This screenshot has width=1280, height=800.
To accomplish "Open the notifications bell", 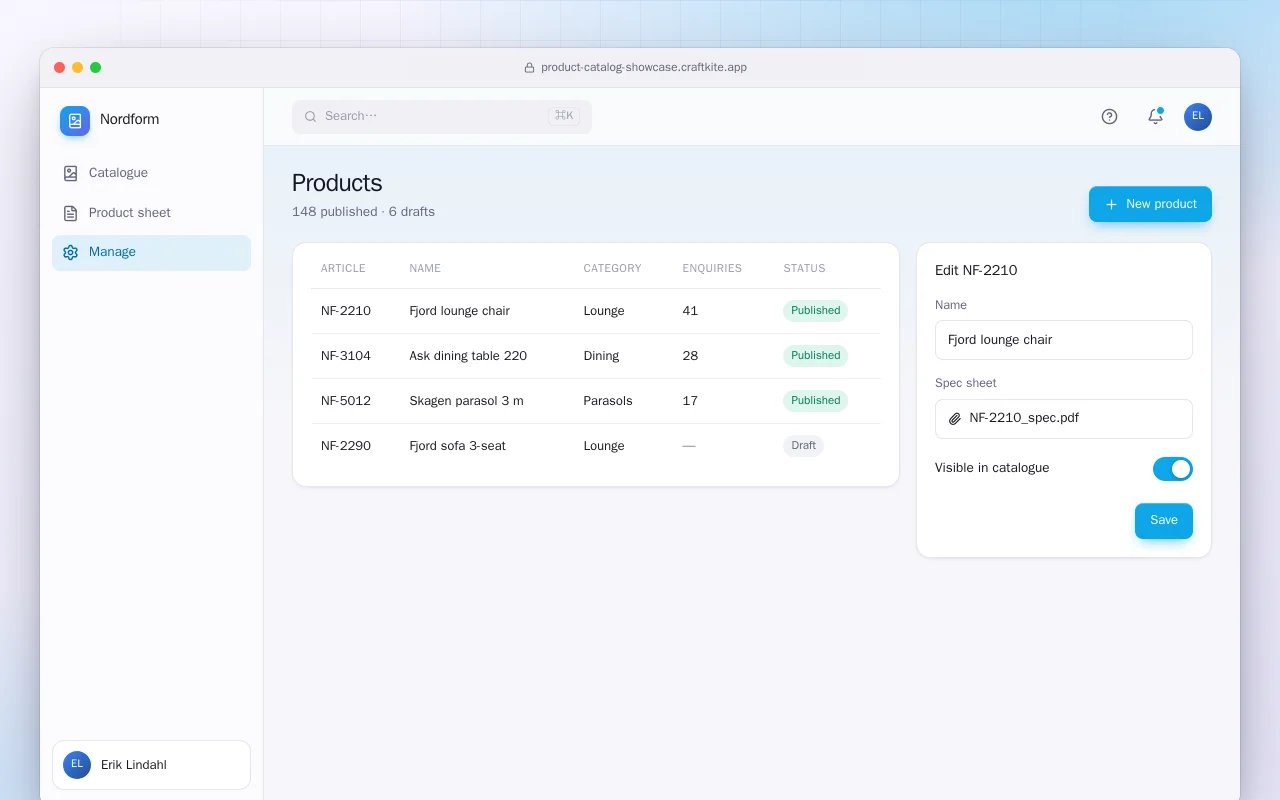I will (1155, 117).
